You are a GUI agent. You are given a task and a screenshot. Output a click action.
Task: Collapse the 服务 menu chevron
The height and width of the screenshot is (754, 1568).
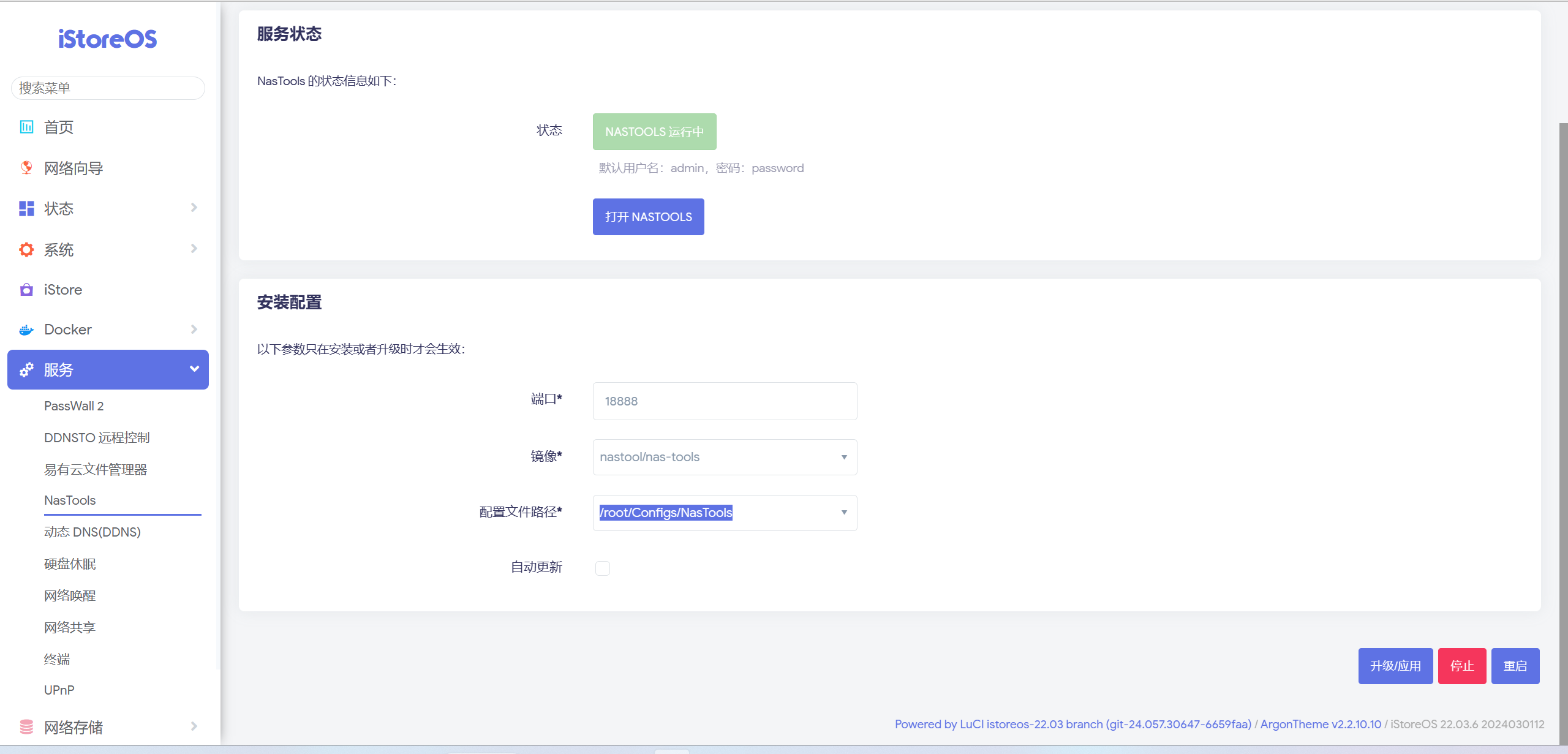(x=194, y=369)
